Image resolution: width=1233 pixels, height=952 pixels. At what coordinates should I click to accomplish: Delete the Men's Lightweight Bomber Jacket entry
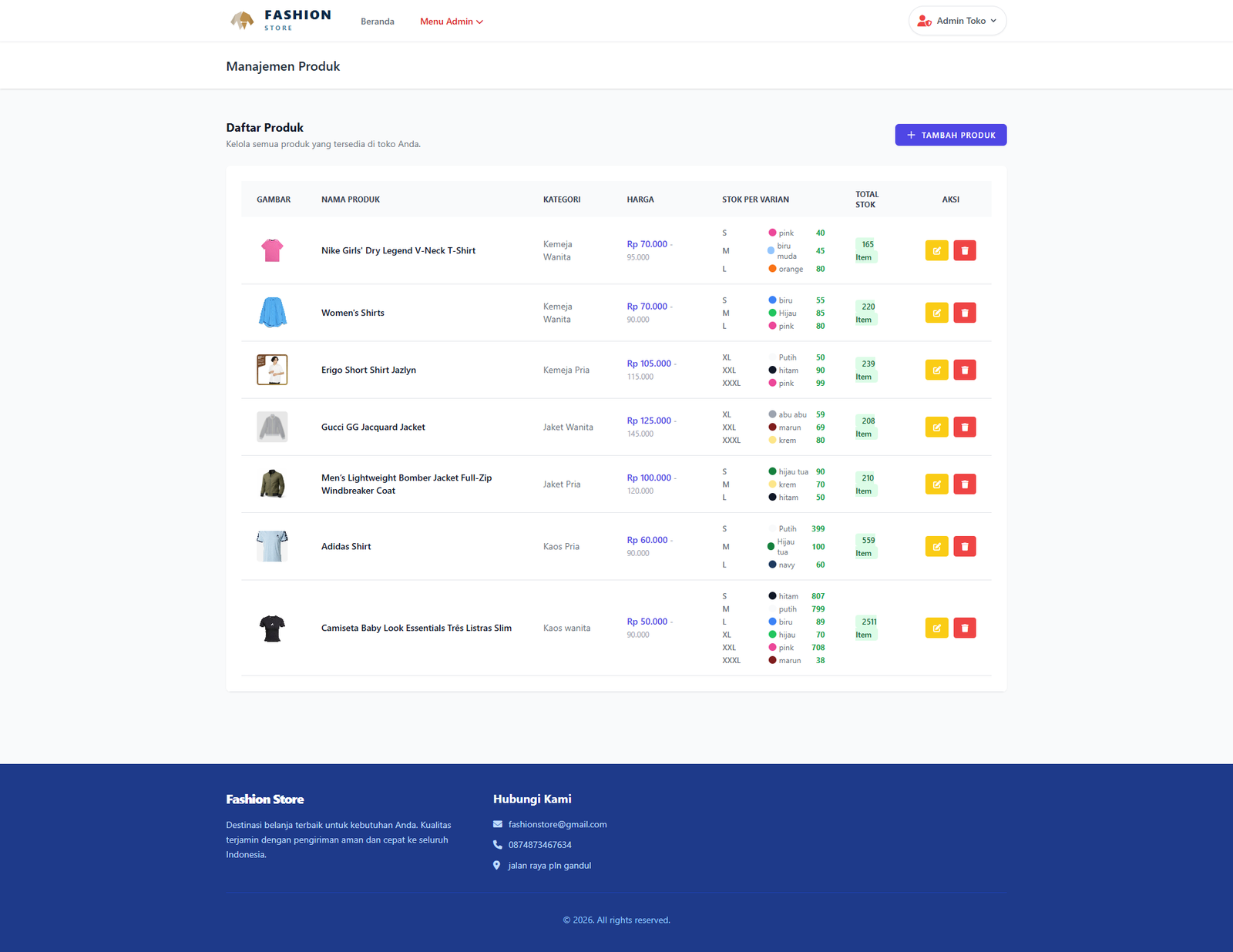[x=965, y=484]
